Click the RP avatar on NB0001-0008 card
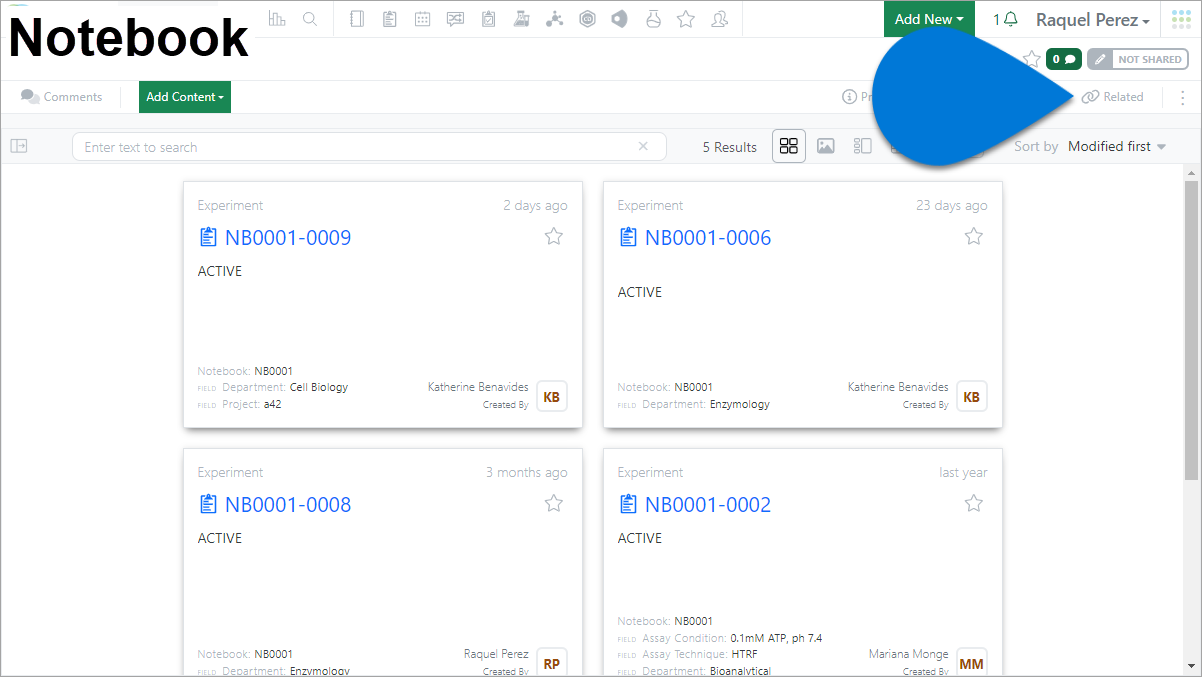This screenshot has width=1202, height=677. tap(552, 663)
